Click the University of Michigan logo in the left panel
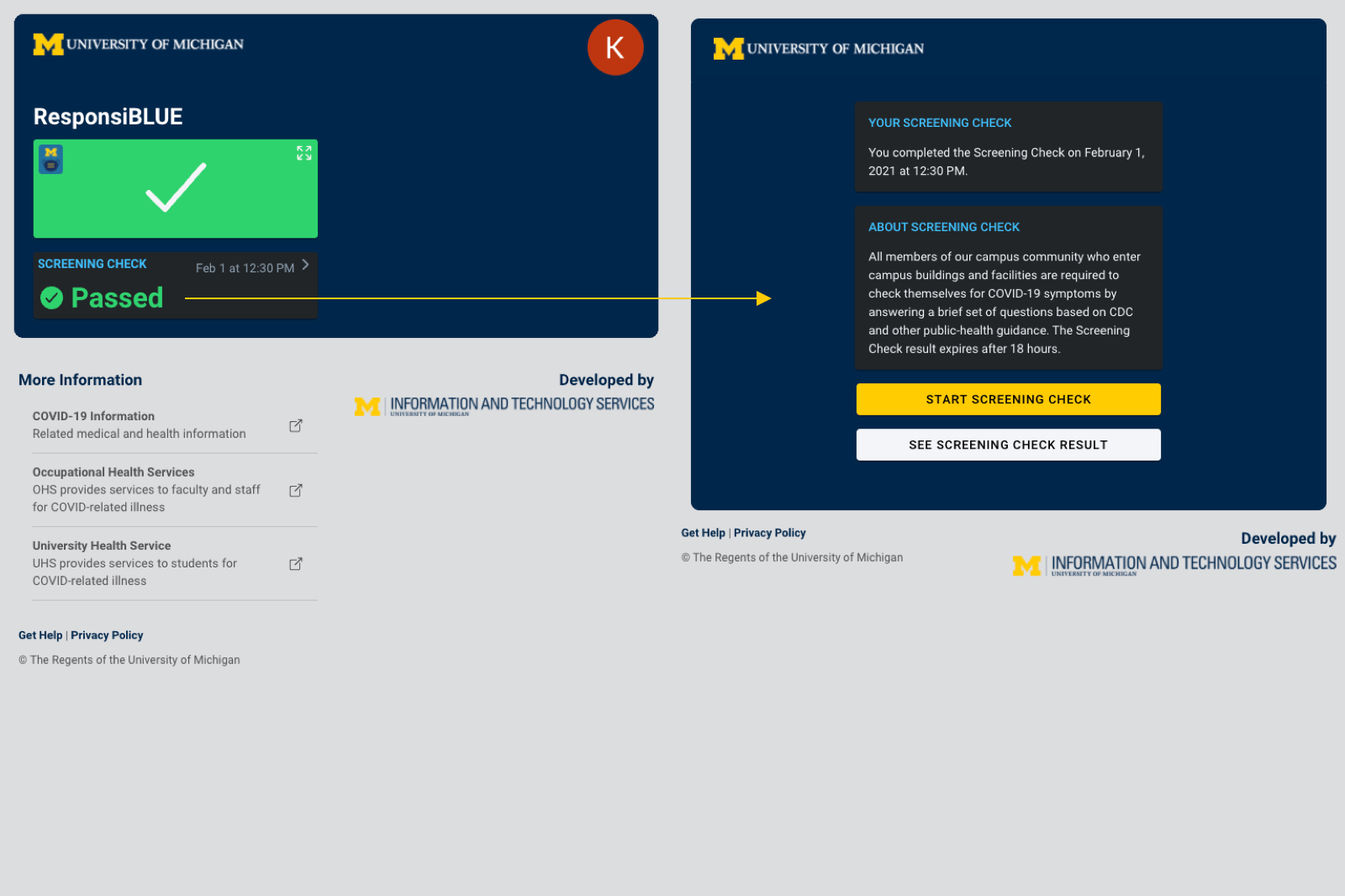Screen dimensions: 1345x896 139,45
